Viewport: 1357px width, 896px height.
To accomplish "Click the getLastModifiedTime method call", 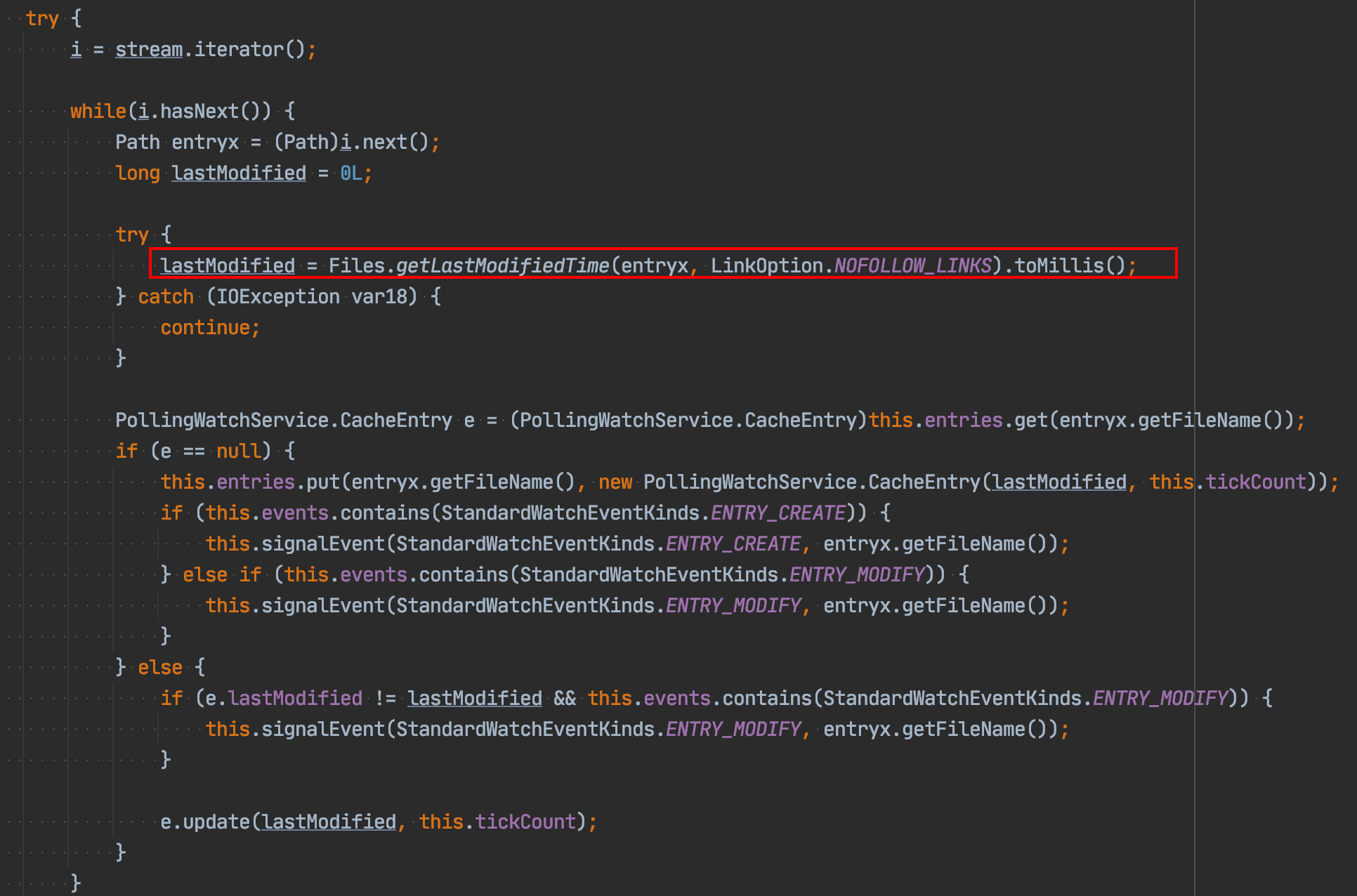I will pos(503,265).
